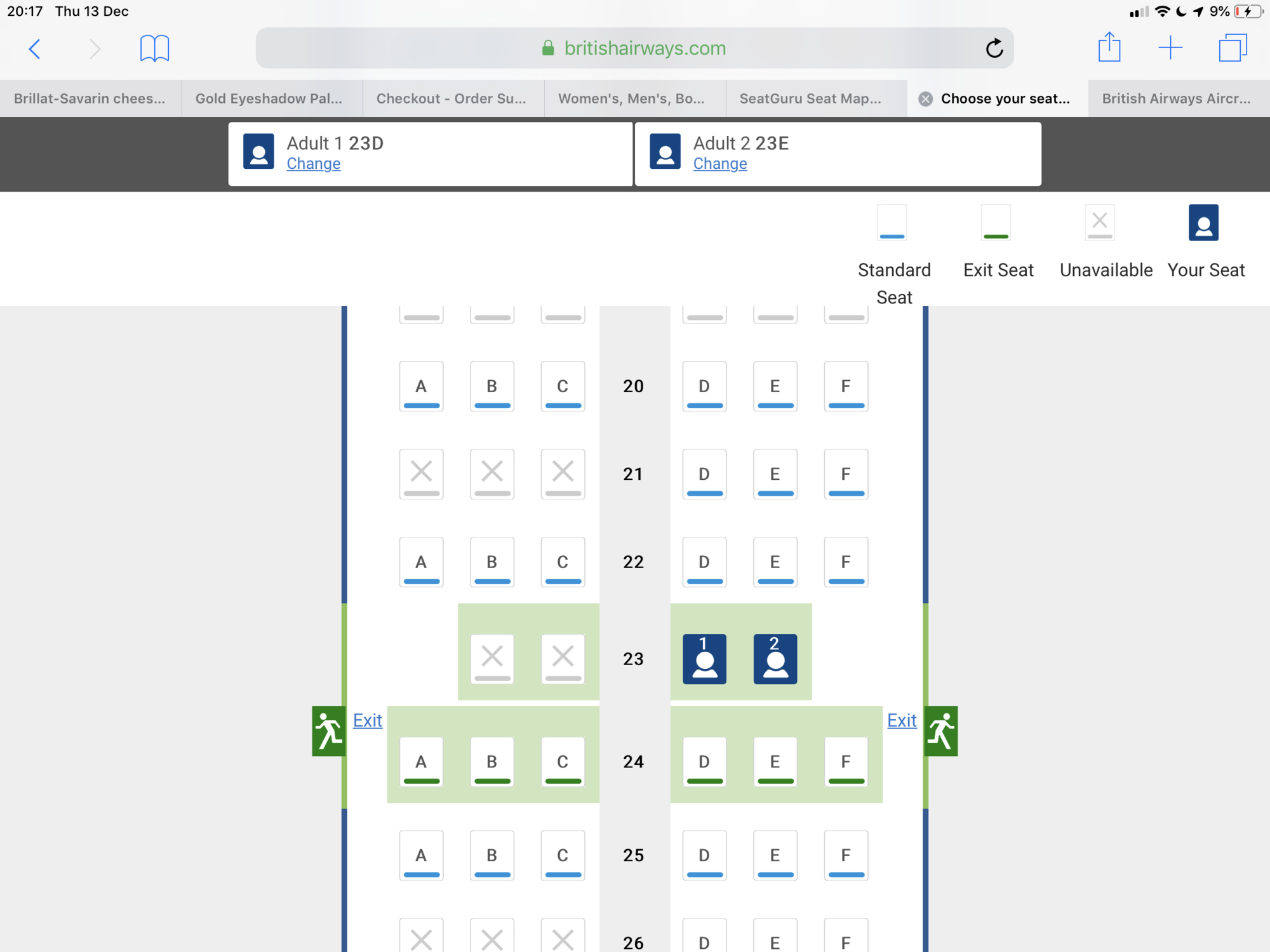This screenshot has height=952, width=1270.
Task: Click the left emergency exit icon
Action: point(328,731)
